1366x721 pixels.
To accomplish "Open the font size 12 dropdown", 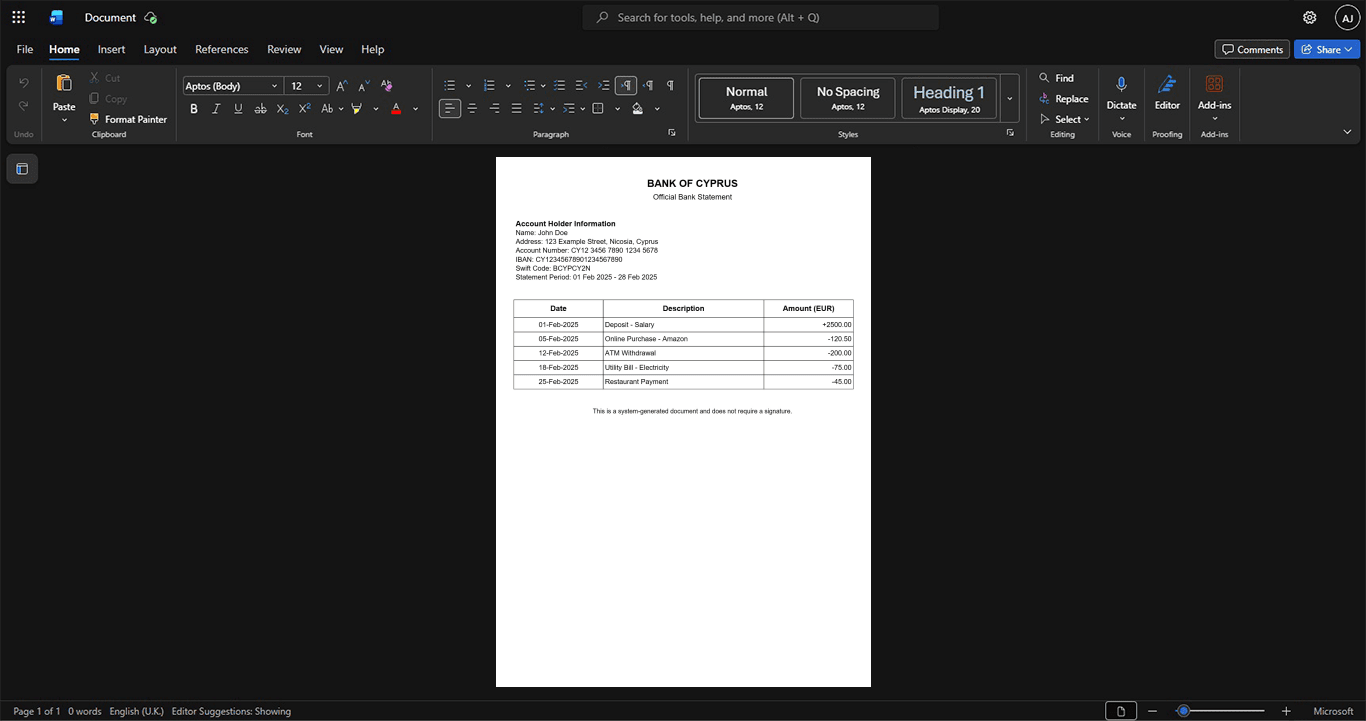I will [320, 86].
